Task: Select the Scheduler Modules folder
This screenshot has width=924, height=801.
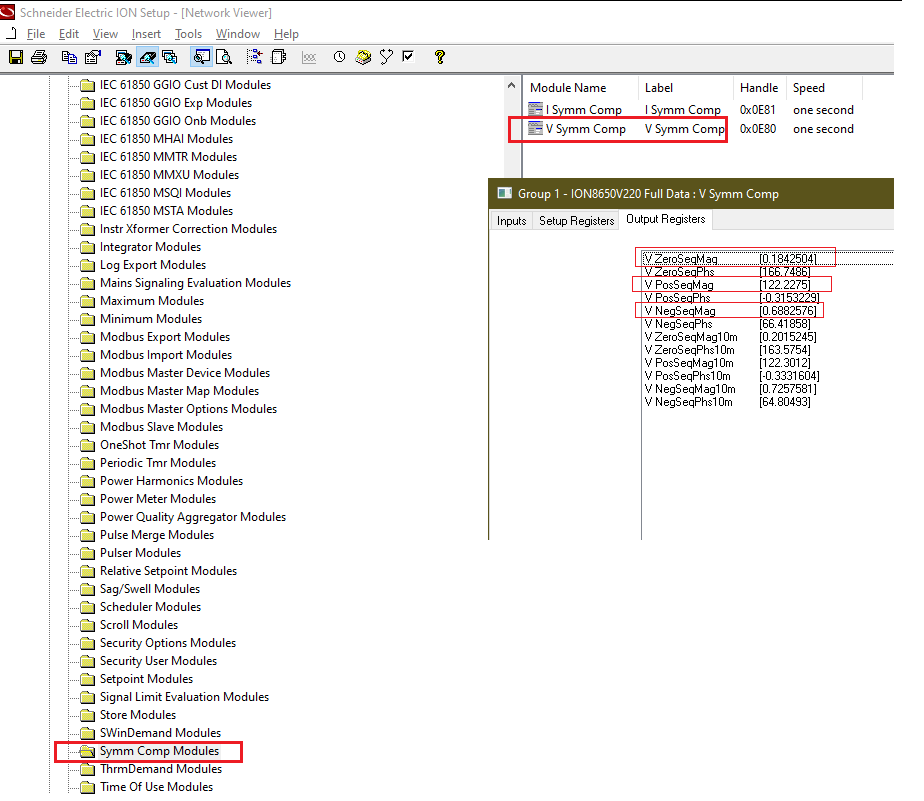Action: (150, 607)
